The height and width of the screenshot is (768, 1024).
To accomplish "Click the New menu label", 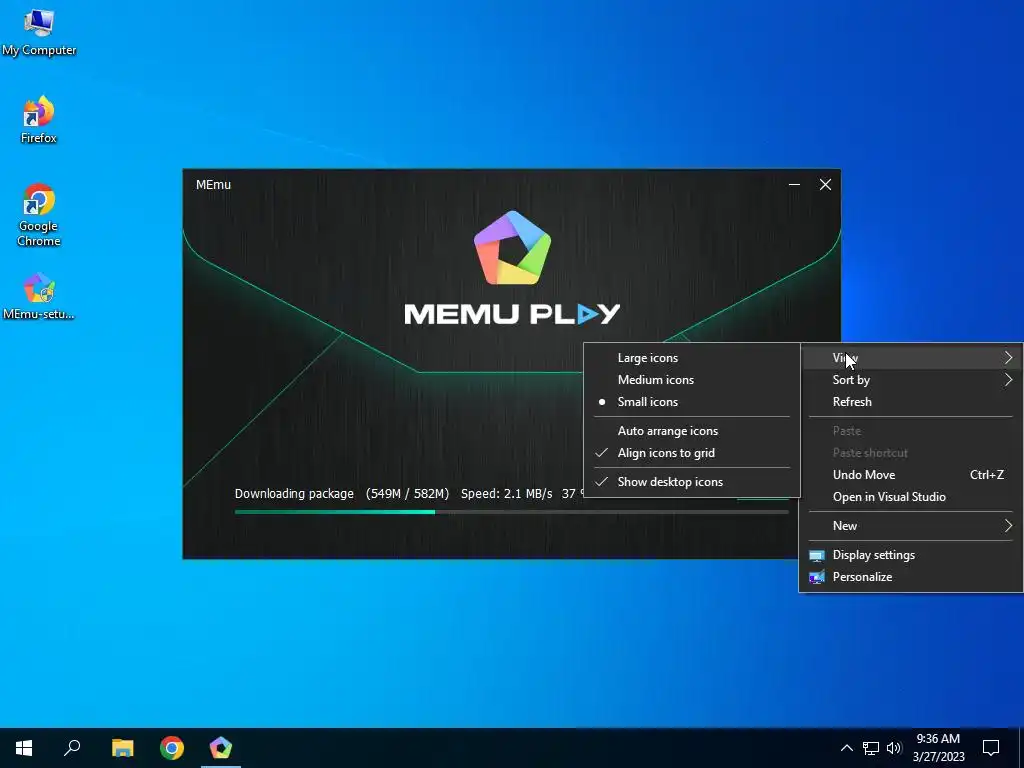I will pos(844,526).
